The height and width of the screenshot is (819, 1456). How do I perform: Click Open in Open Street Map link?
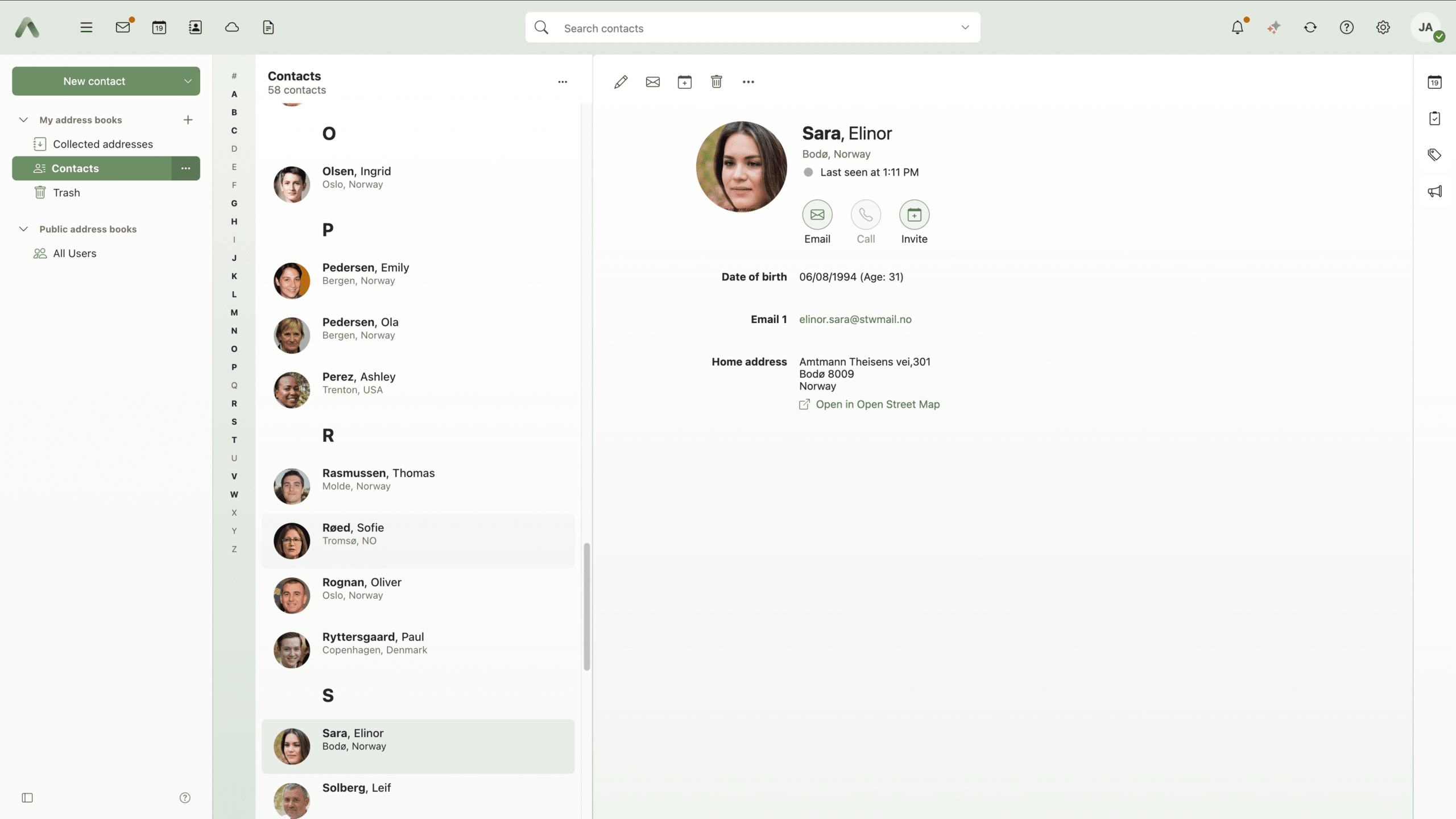point(877,404)
